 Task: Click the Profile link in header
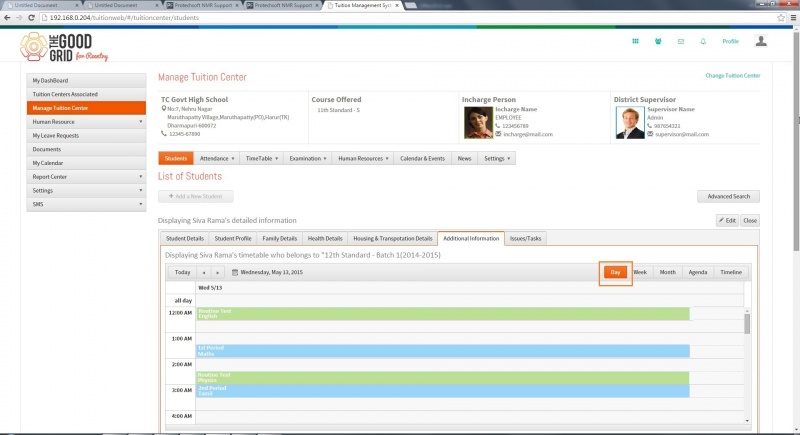[x=730, y=41]
